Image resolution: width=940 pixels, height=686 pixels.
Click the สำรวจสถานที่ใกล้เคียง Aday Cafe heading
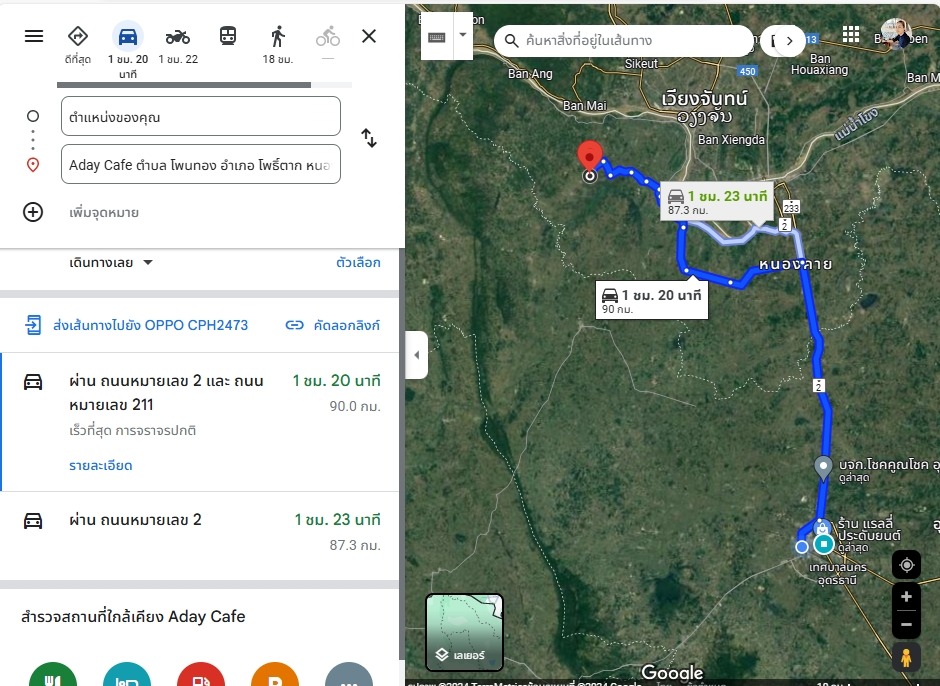133,616
